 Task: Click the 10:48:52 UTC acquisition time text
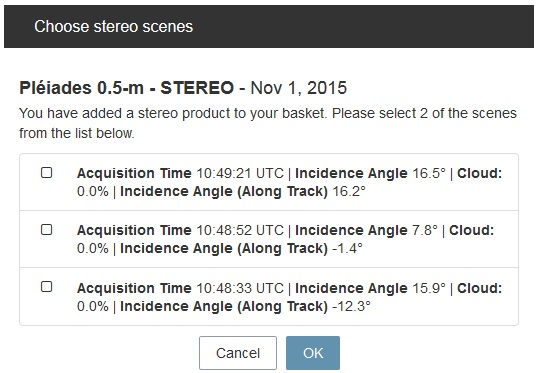pyautogui.click(x=240, y=231)
